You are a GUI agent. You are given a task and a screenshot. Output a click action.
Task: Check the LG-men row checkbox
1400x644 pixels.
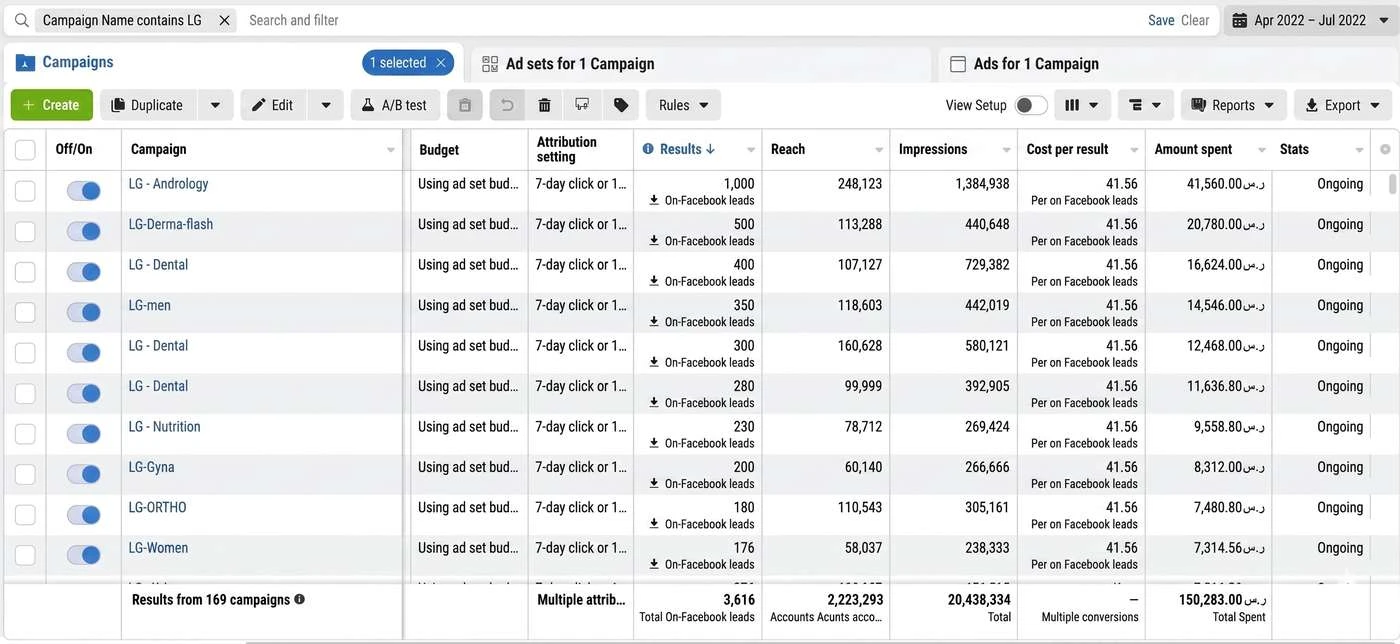25,313
